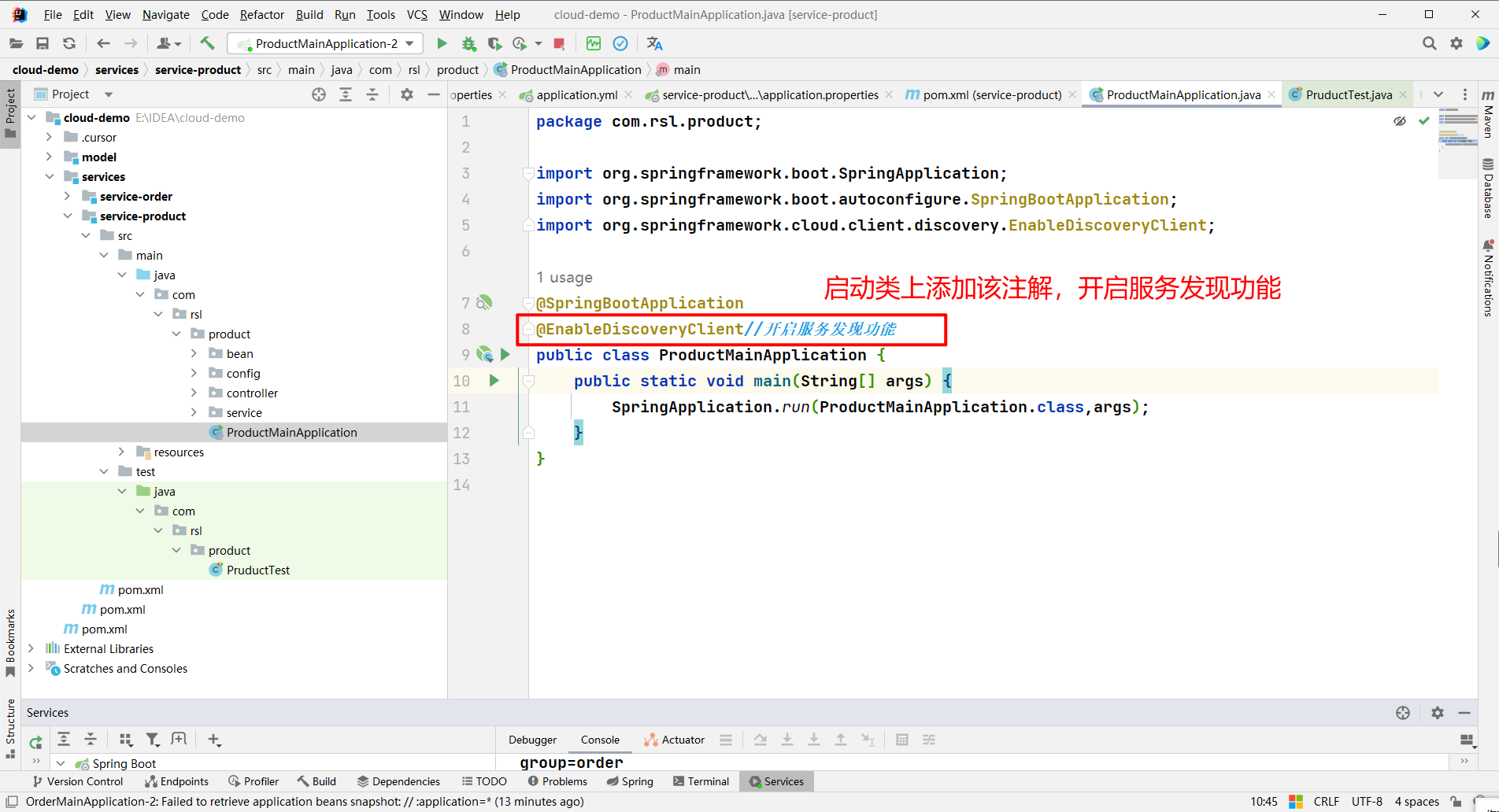Open the Refactor menu
1499x812 pixels.
(x=262, y=14)
